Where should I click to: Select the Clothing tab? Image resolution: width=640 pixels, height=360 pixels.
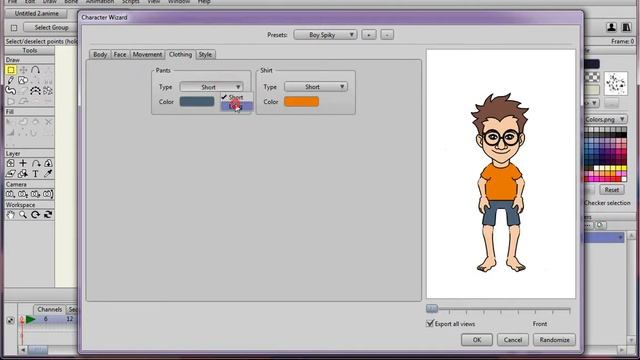180,54
